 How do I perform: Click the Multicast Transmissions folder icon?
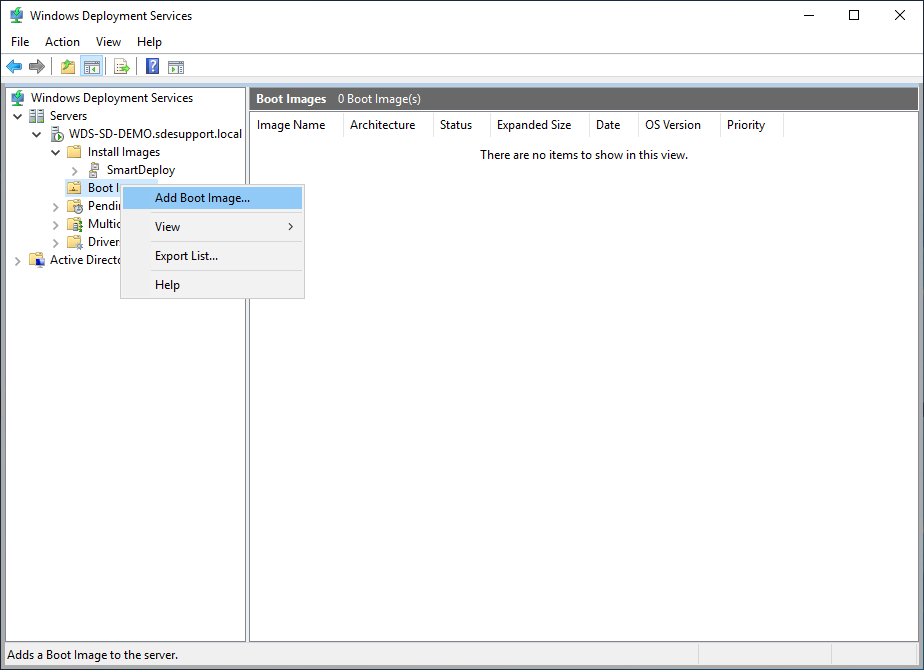coord(75,224)
